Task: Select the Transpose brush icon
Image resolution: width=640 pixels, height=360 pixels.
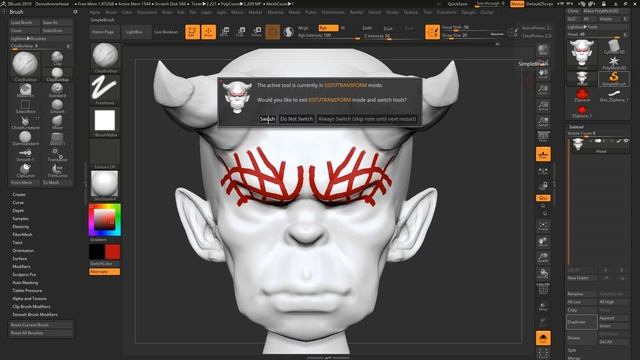Action: 57,154
